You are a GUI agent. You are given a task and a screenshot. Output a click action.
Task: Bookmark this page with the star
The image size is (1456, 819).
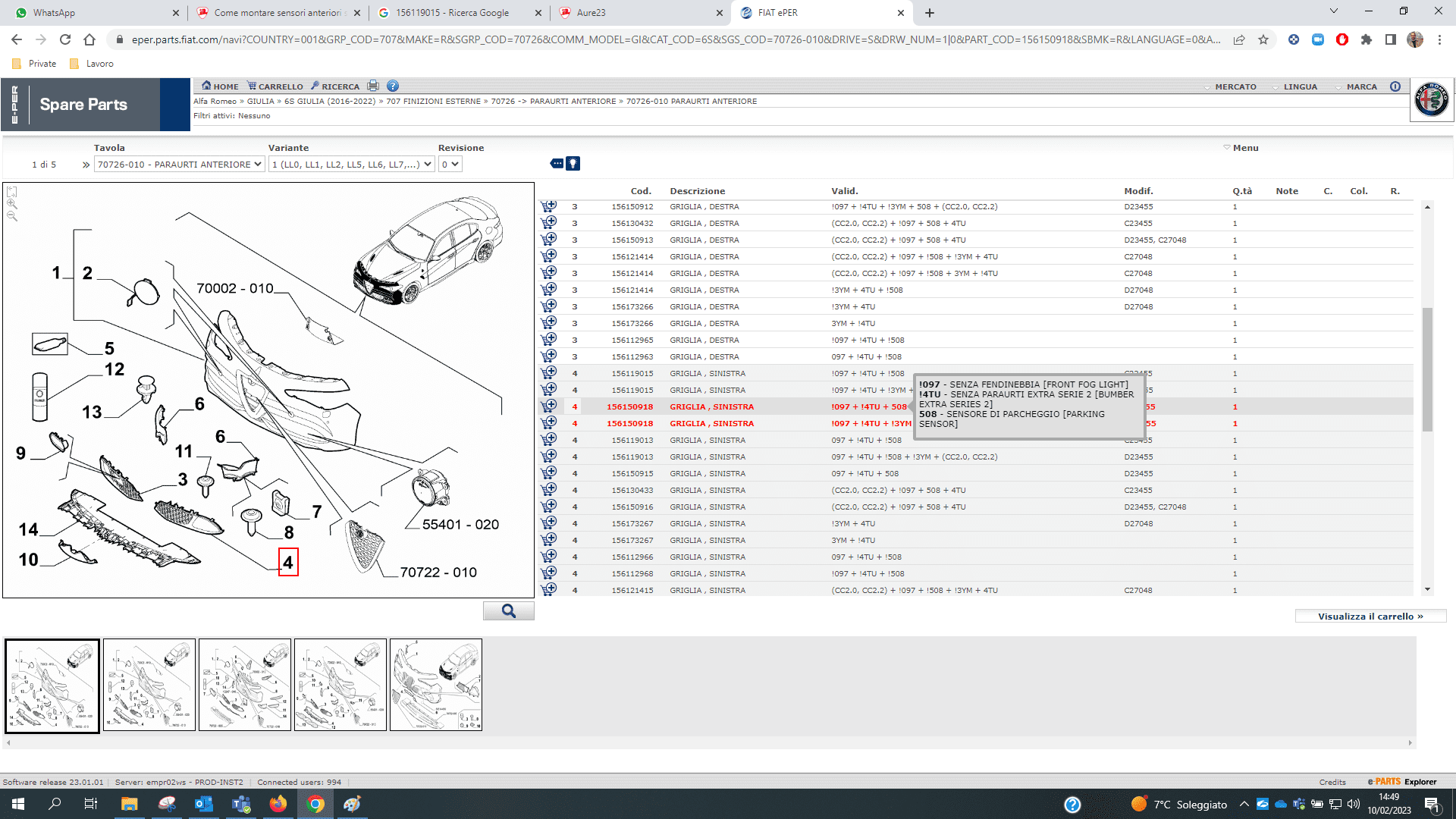1263,39
